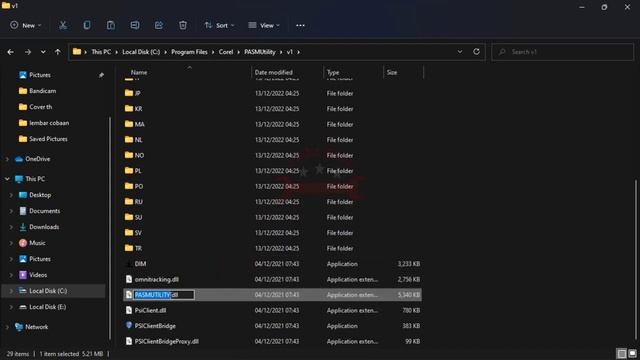The width and height of the screenshot is (640, 360).
Task: Navigate to PASMUtility breadcrumb
Action: pos(260,52)
